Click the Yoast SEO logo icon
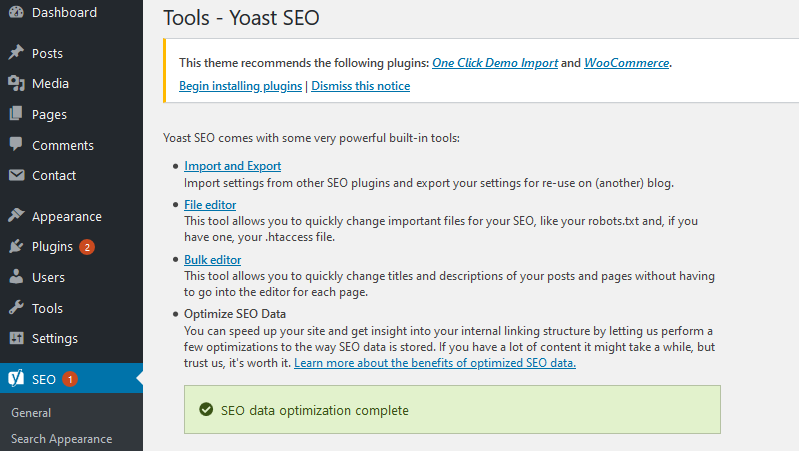The width and height of the screenshot is (799, 451). click(16, 378)
